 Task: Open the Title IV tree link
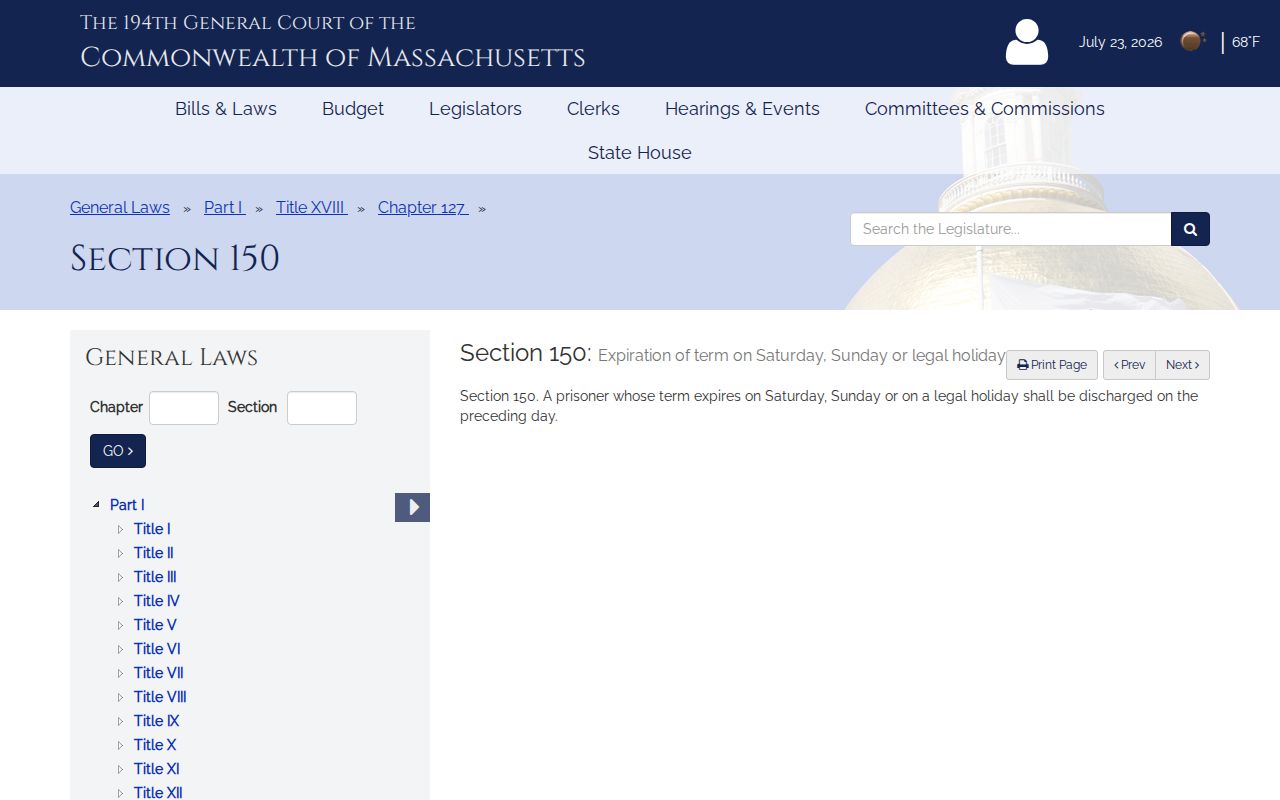click(157, 601)
